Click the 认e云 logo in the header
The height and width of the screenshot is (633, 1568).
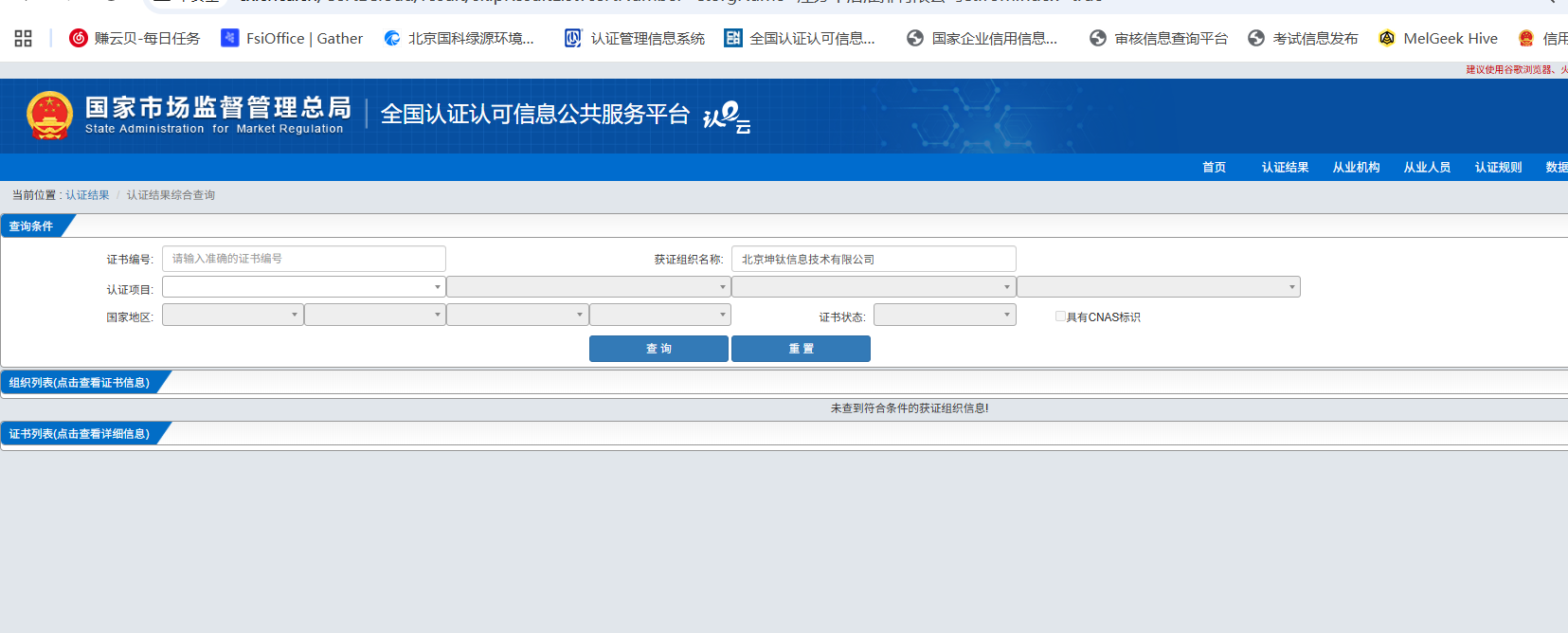[727, 118]
